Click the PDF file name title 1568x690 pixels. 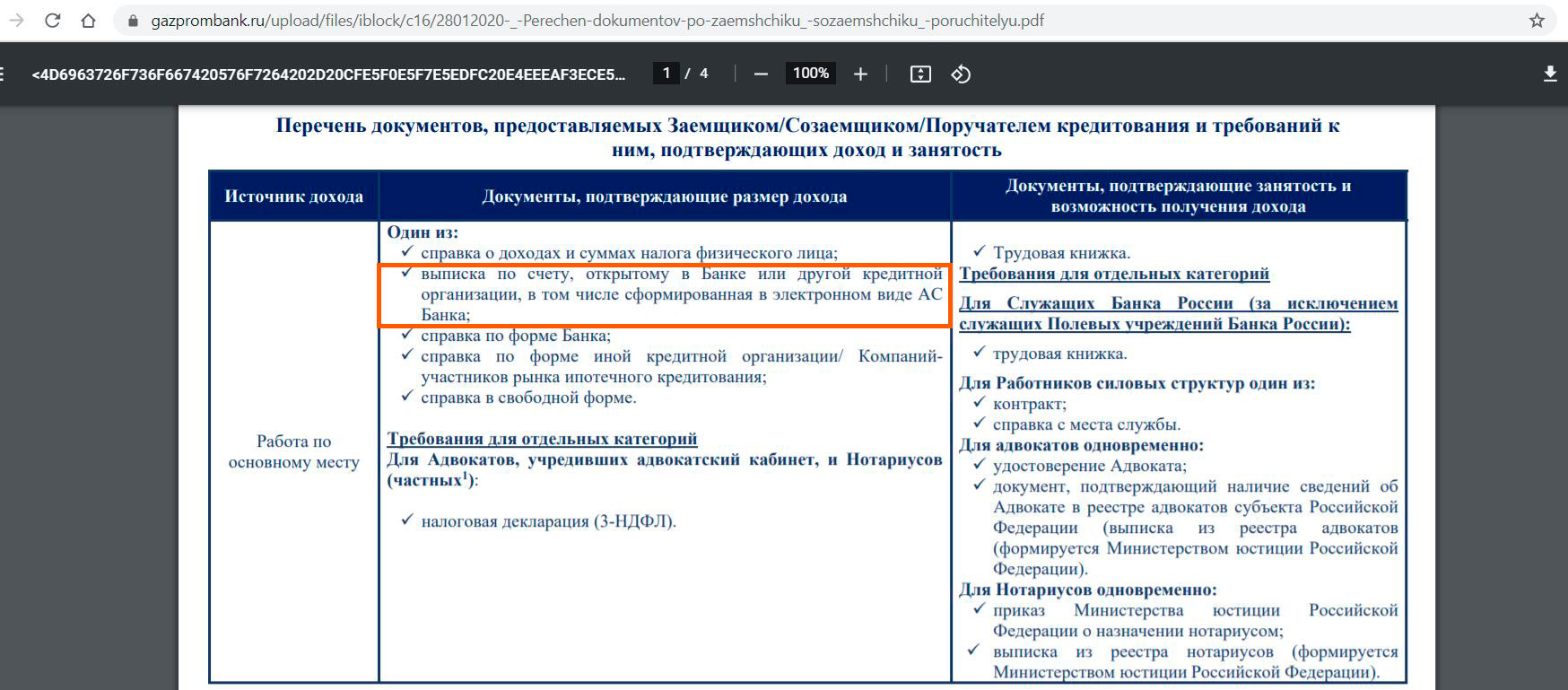pos(328,74)
